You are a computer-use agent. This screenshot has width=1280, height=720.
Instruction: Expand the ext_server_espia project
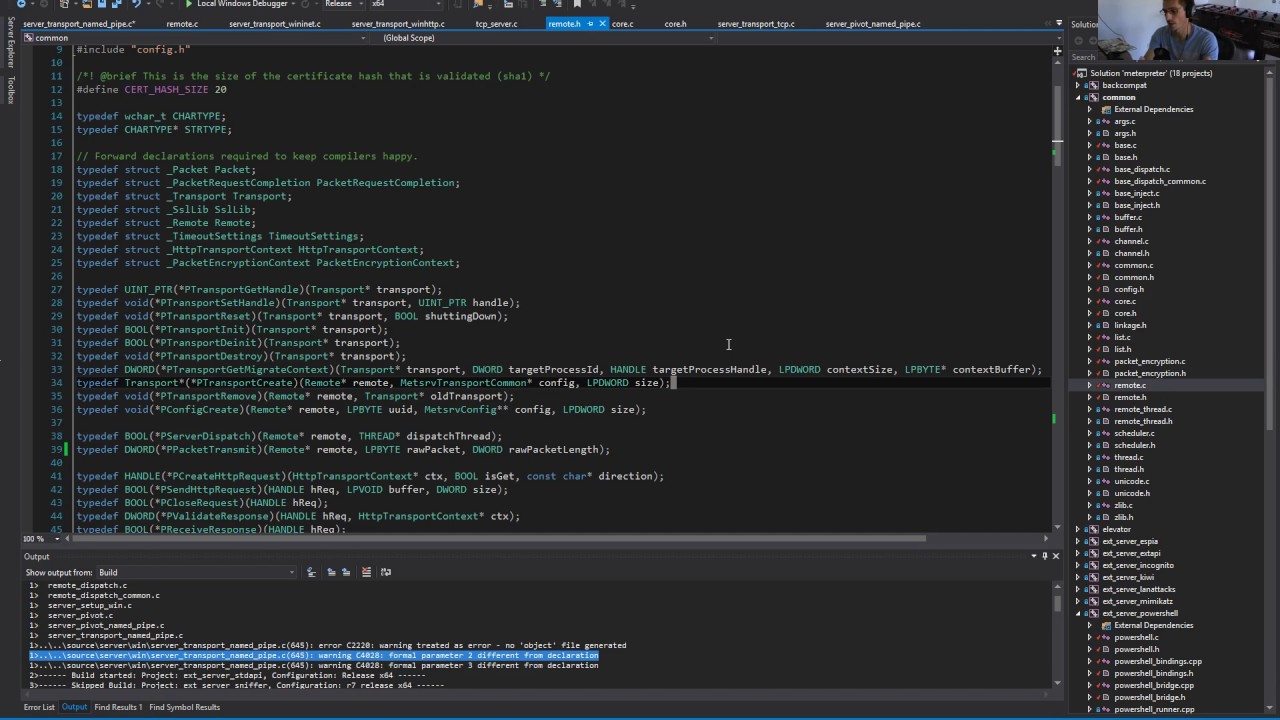[1078, 541]
